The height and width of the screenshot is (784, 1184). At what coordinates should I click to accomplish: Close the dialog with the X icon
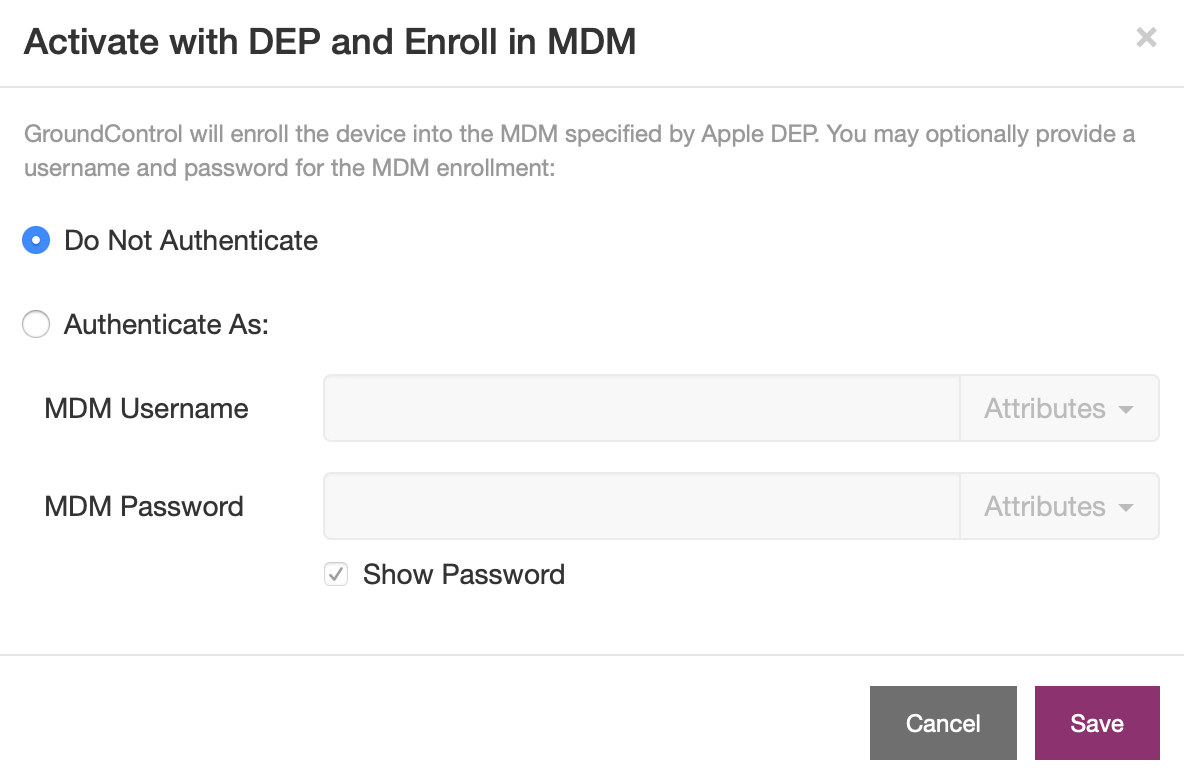(1146, 37)
